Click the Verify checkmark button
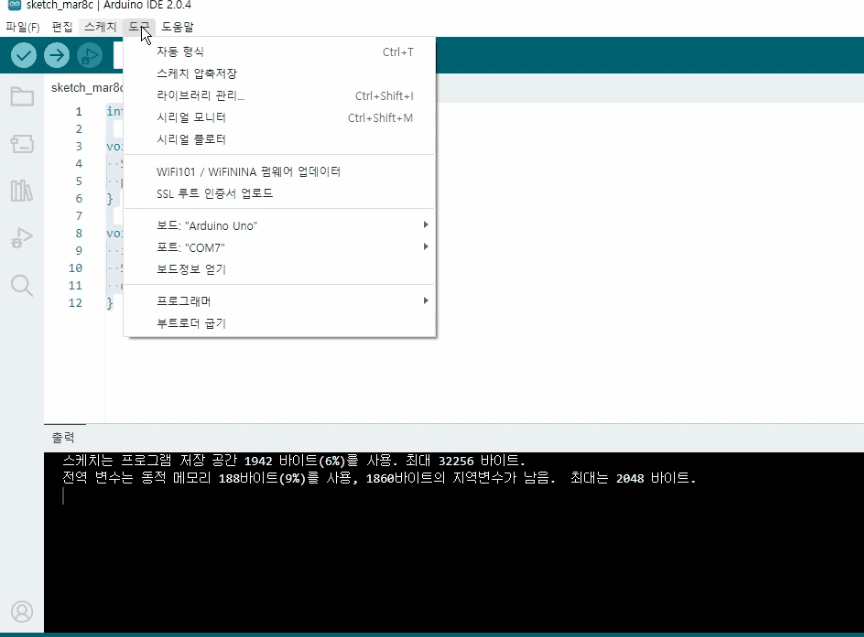This screenshot has width=864, height=637. click(24, 55)
